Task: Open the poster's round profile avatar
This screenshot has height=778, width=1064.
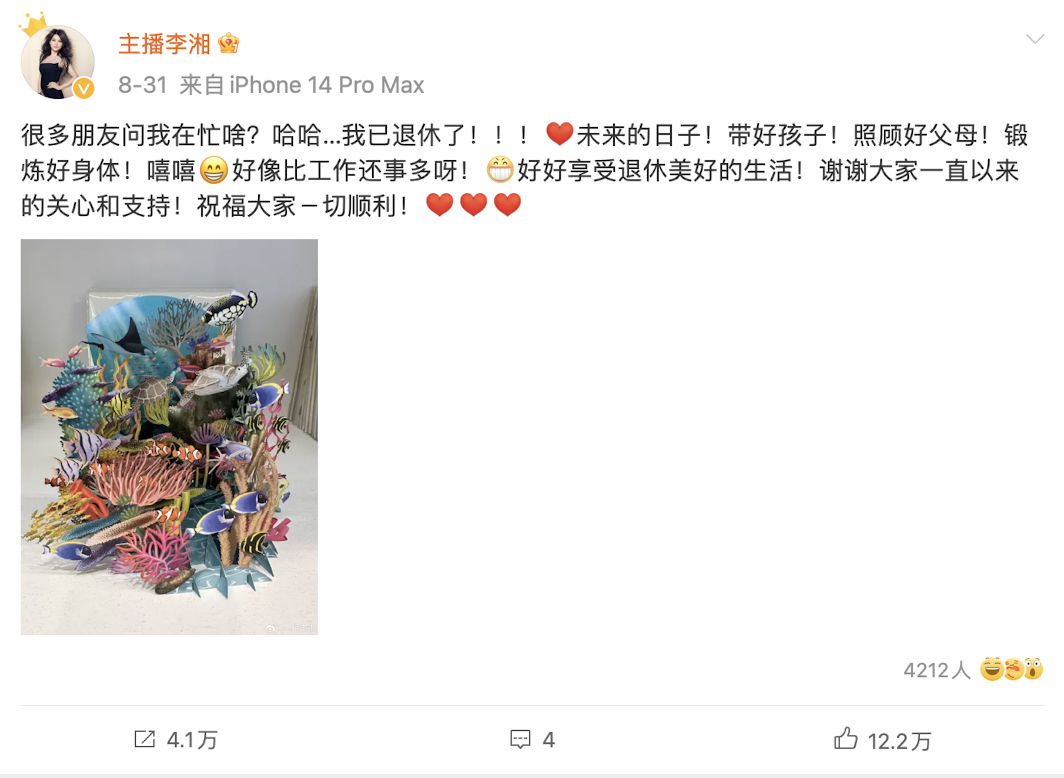Action: click(x=58, y=62)
